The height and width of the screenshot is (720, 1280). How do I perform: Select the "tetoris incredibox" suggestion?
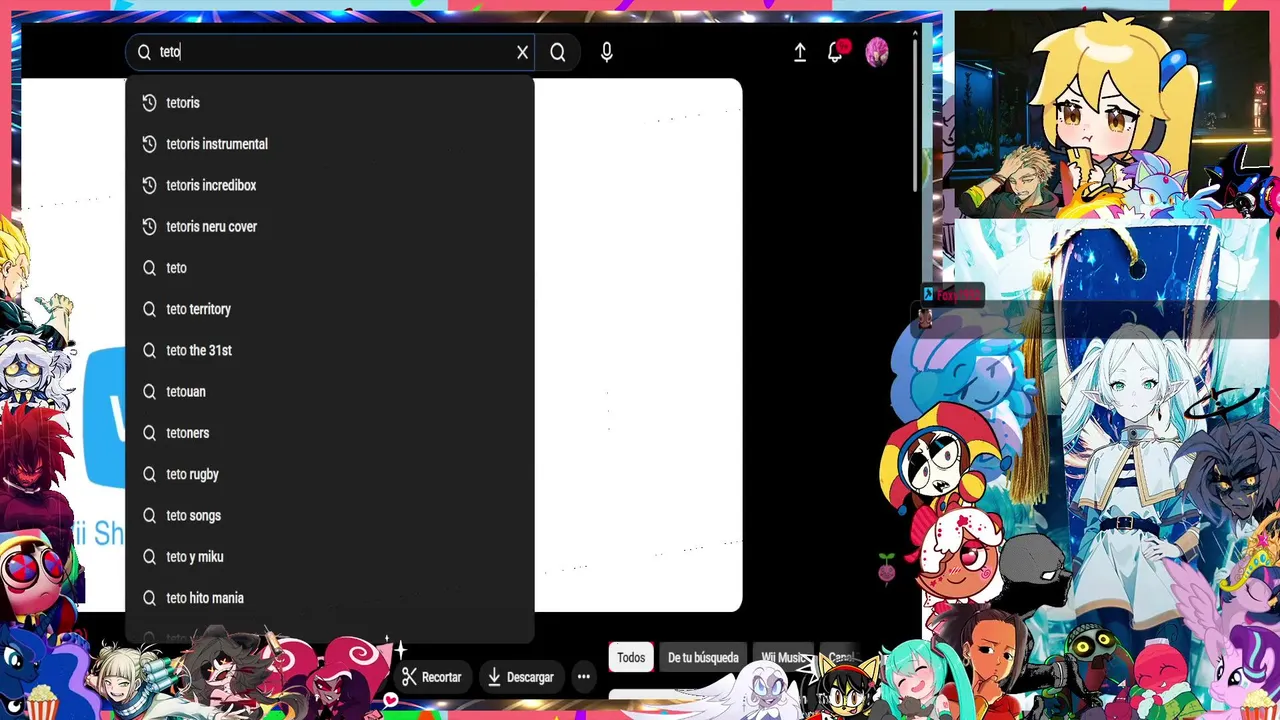(330, 185)
